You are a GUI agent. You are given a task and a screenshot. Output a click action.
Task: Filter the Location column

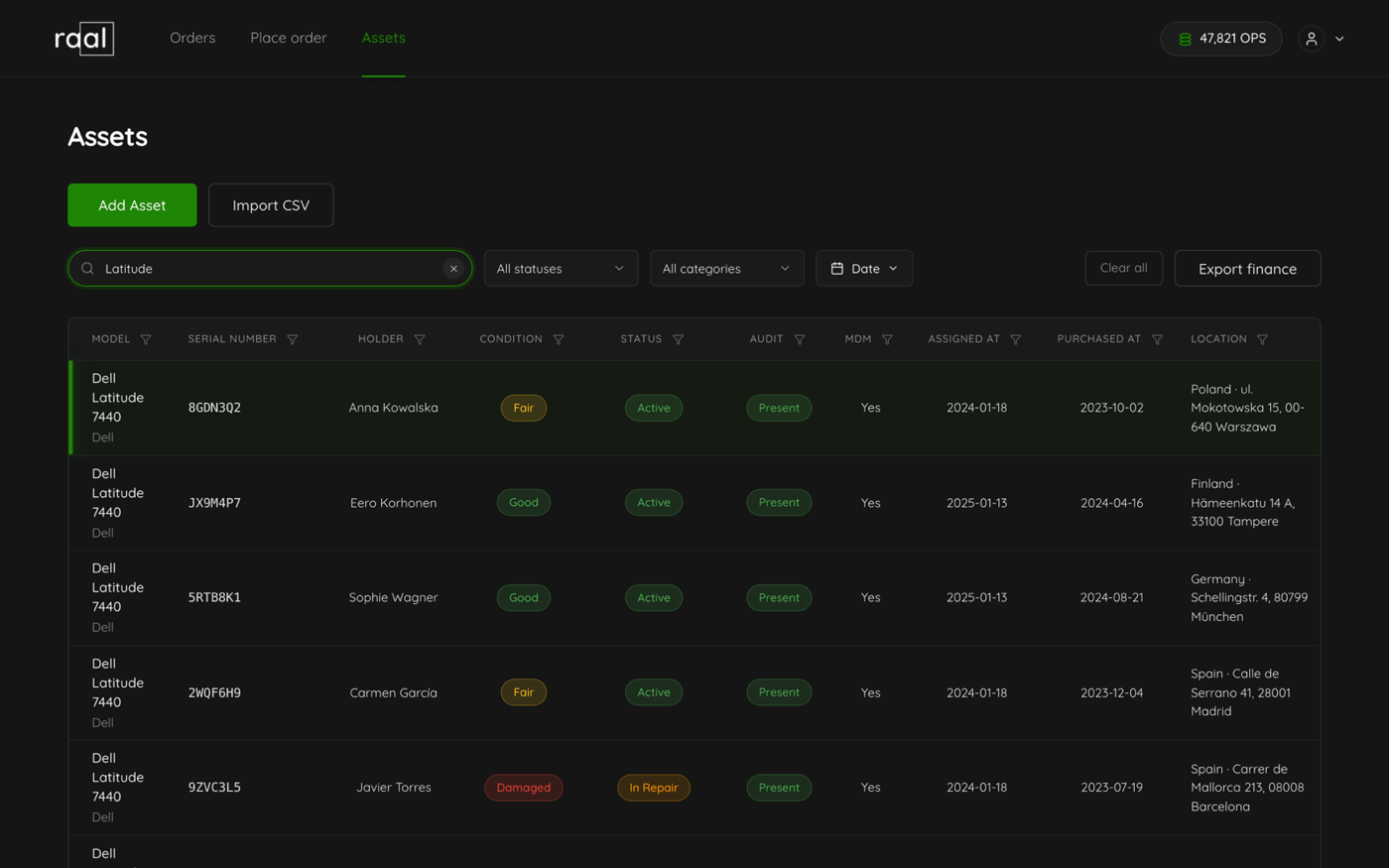coord(1263,339)
